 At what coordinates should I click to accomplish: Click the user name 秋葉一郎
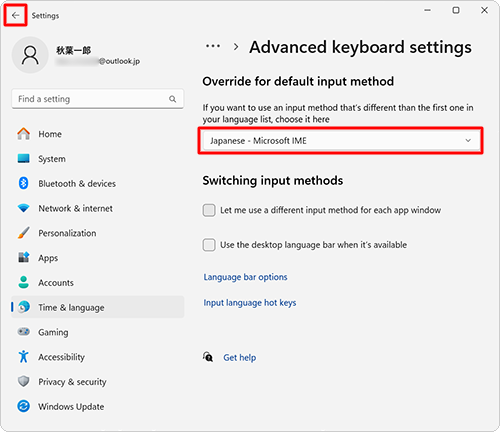pos(73,50)
